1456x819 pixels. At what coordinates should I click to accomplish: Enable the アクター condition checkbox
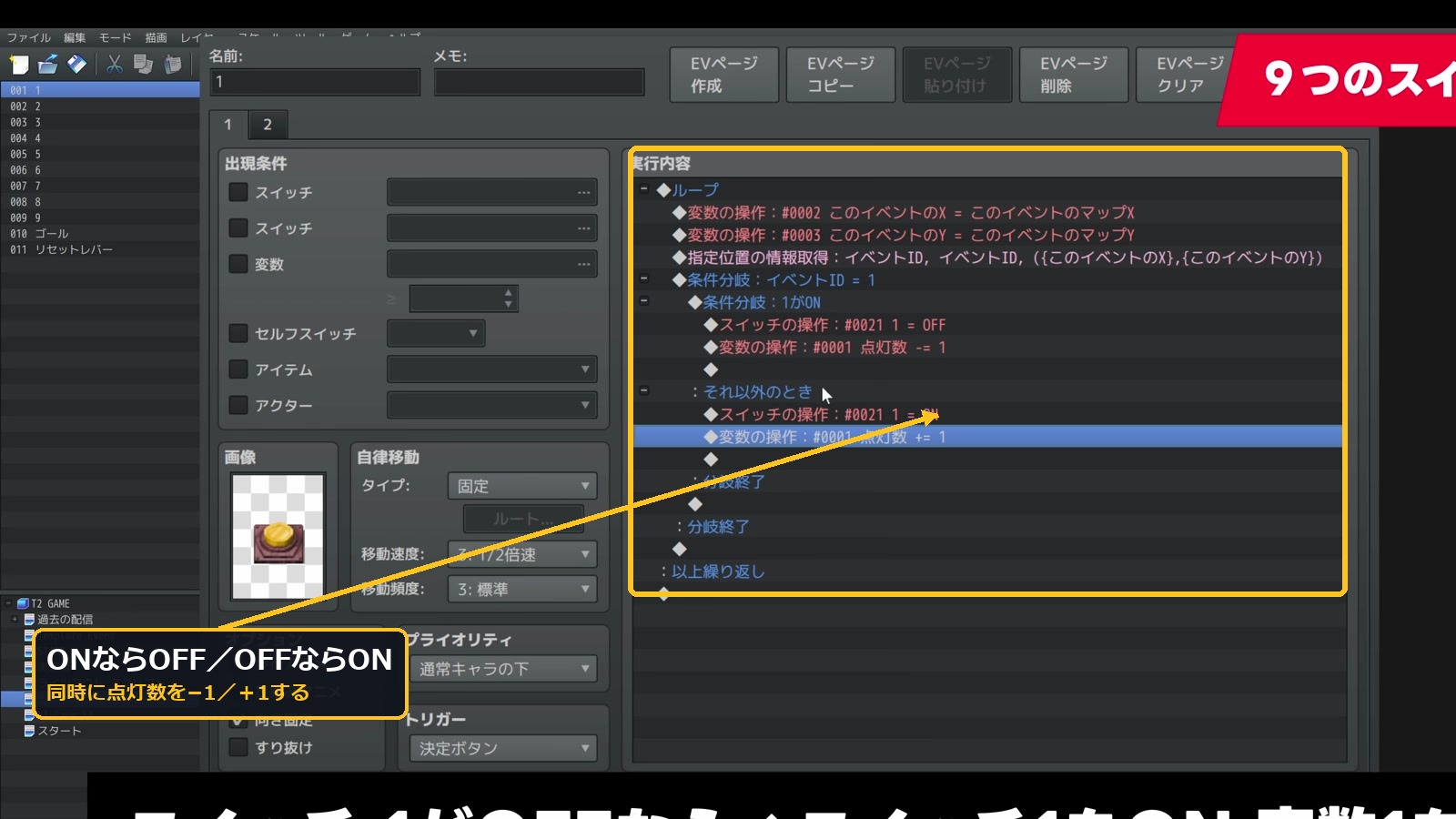tap(238, 405)
